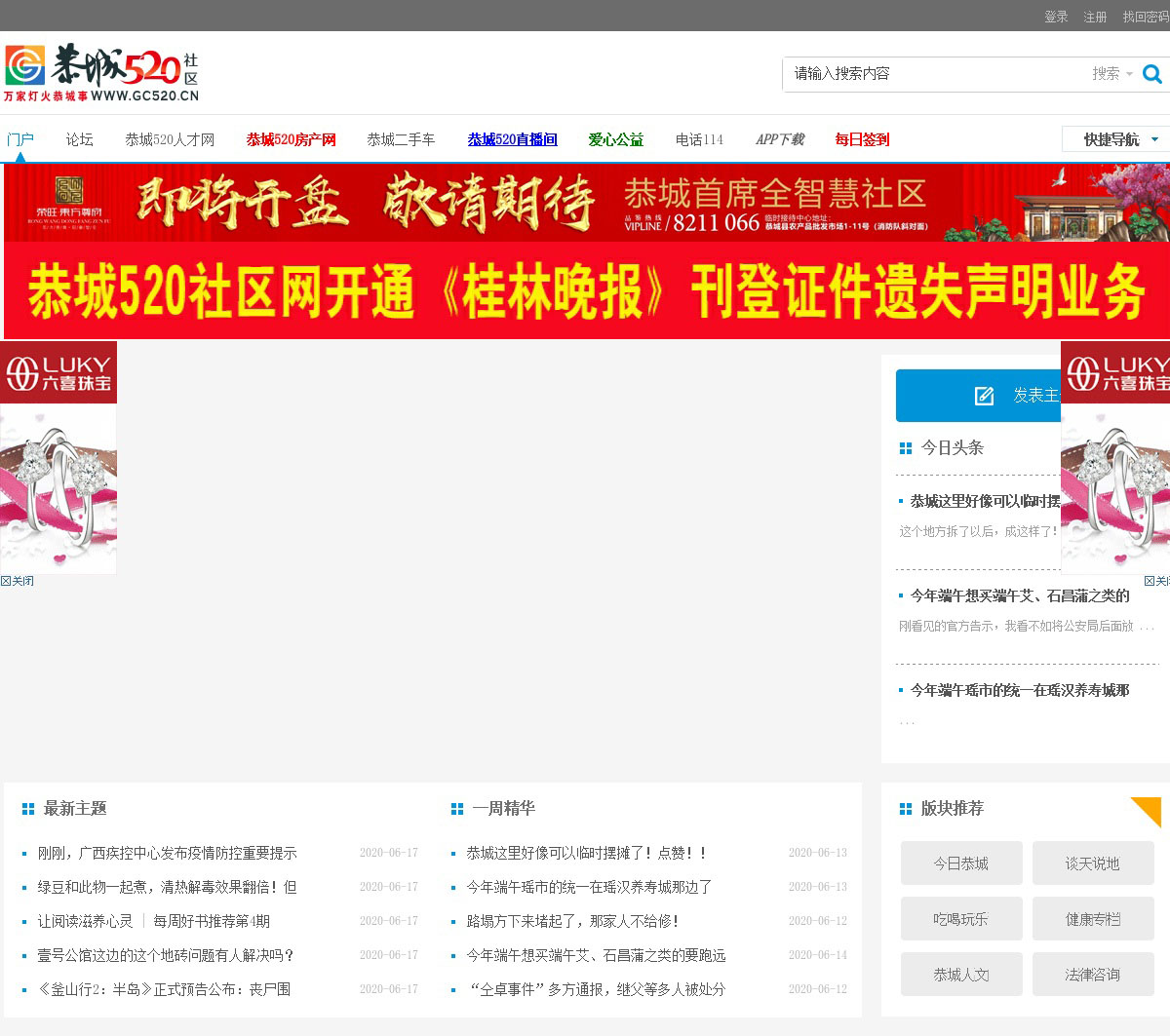The width and height of the screenshot is (1170, 1036).
Task: Click the orange corner triangle in 版块推荐
Action: [1148, 810]
